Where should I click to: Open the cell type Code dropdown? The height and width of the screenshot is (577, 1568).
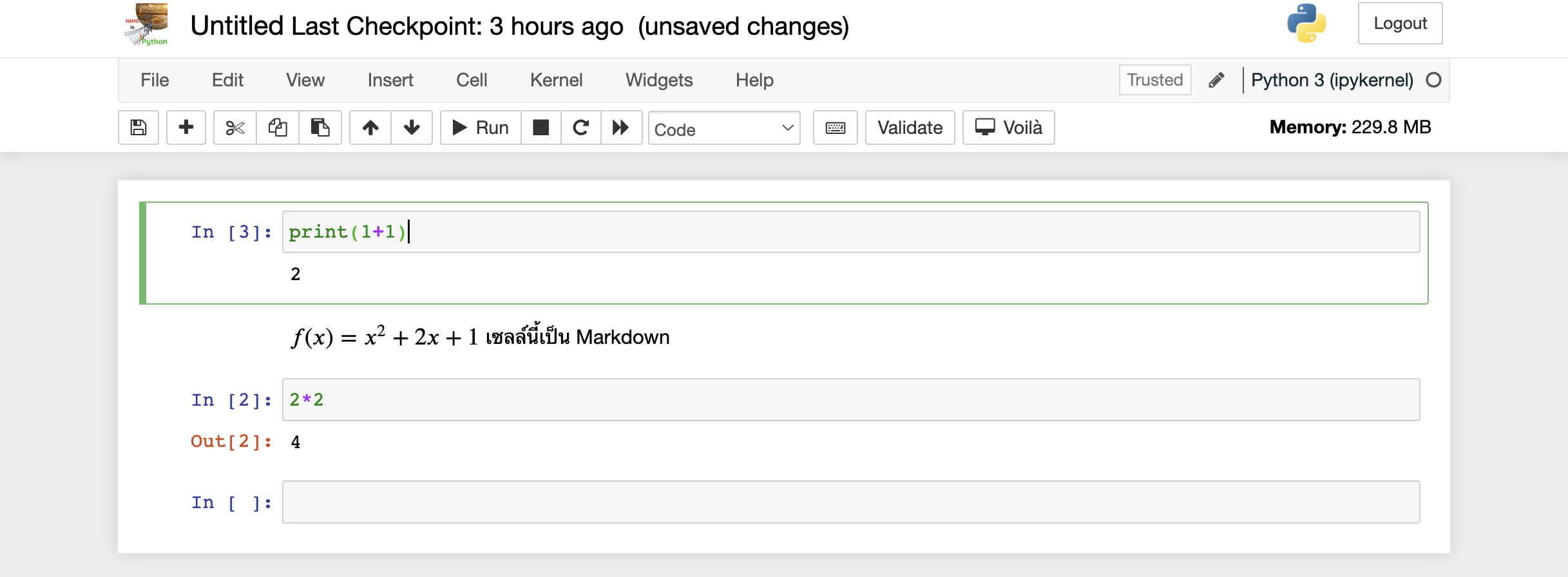(724, 129)
